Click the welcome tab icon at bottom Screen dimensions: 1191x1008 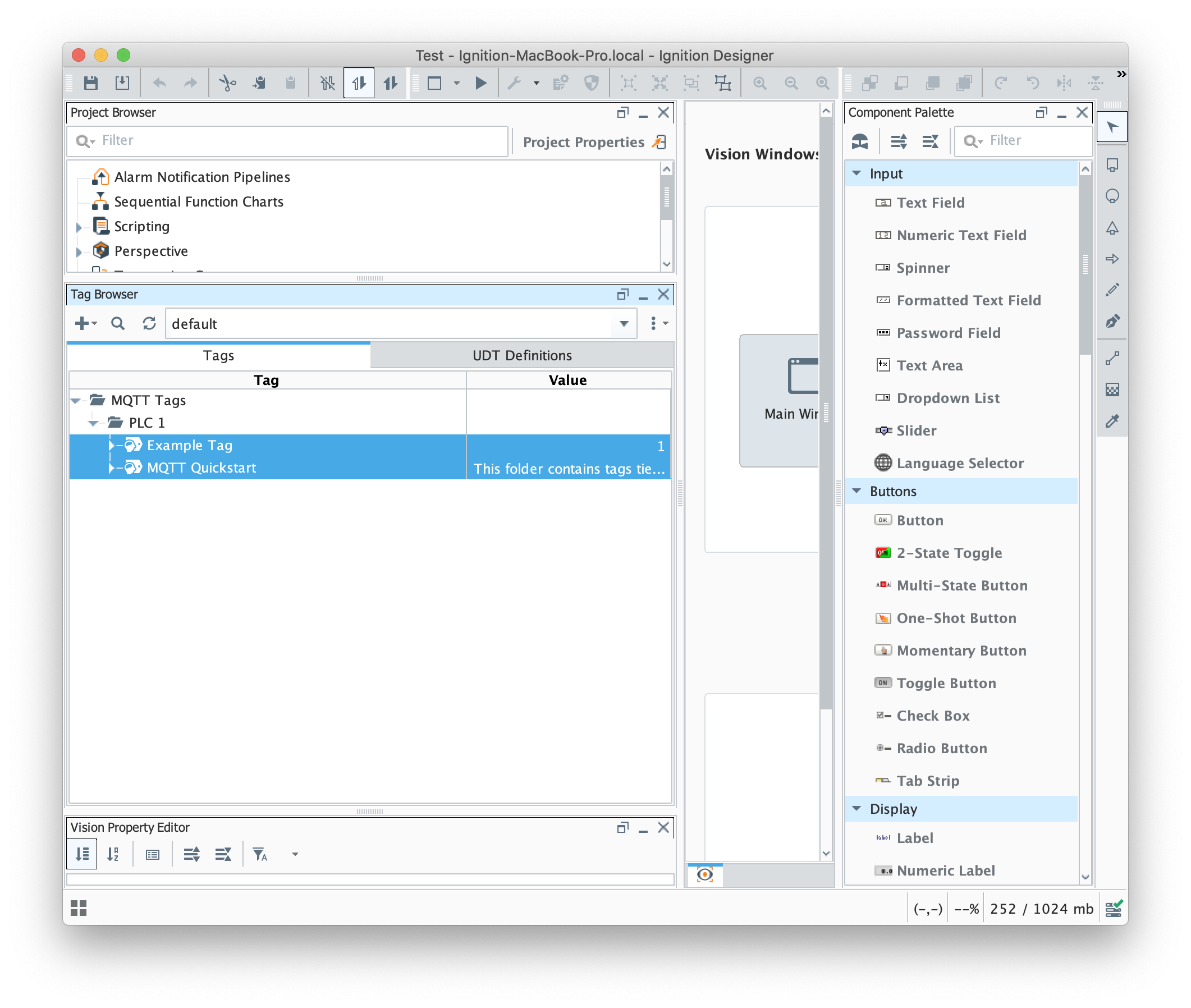tap(706, 874)
